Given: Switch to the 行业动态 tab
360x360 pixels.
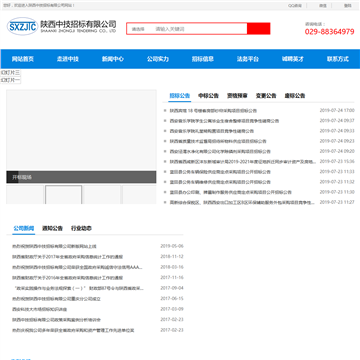Looking at the screenshot, I should tap(81, 228).
